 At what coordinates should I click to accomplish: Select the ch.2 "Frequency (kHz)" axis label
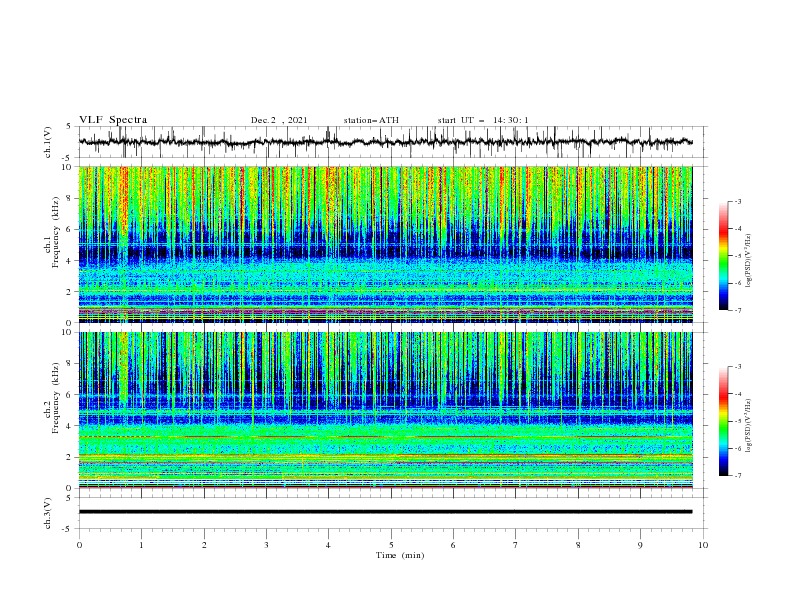click(56, 398)
